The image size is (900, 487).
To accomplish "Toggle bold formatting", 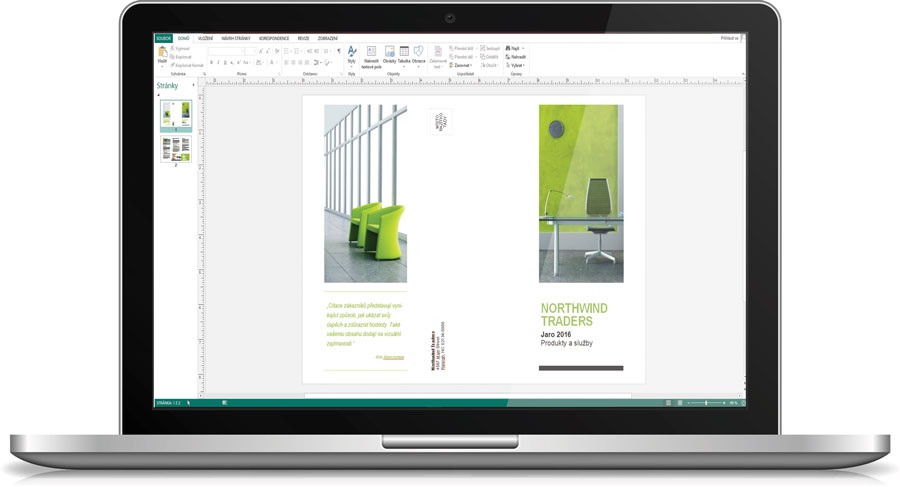I will coord(212,63).
